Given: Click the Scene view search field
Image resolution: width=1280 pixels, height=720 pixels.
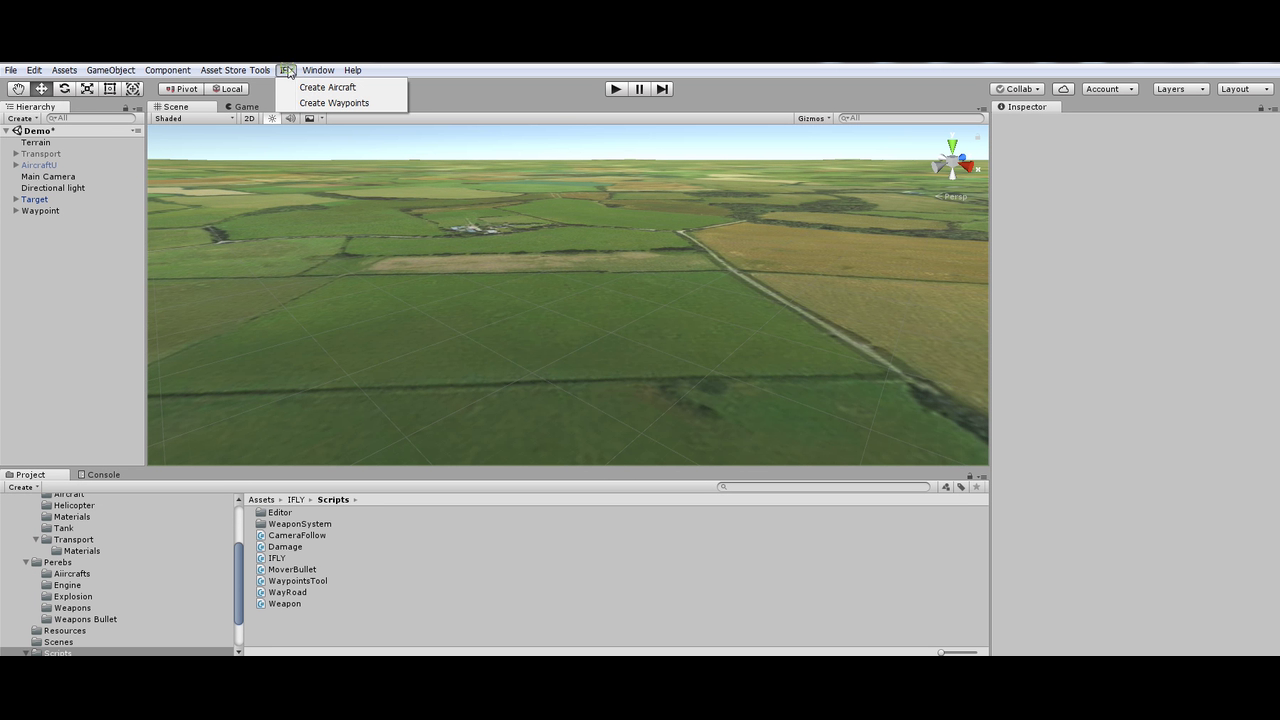Looking at the screenshot, I should 911,118.
